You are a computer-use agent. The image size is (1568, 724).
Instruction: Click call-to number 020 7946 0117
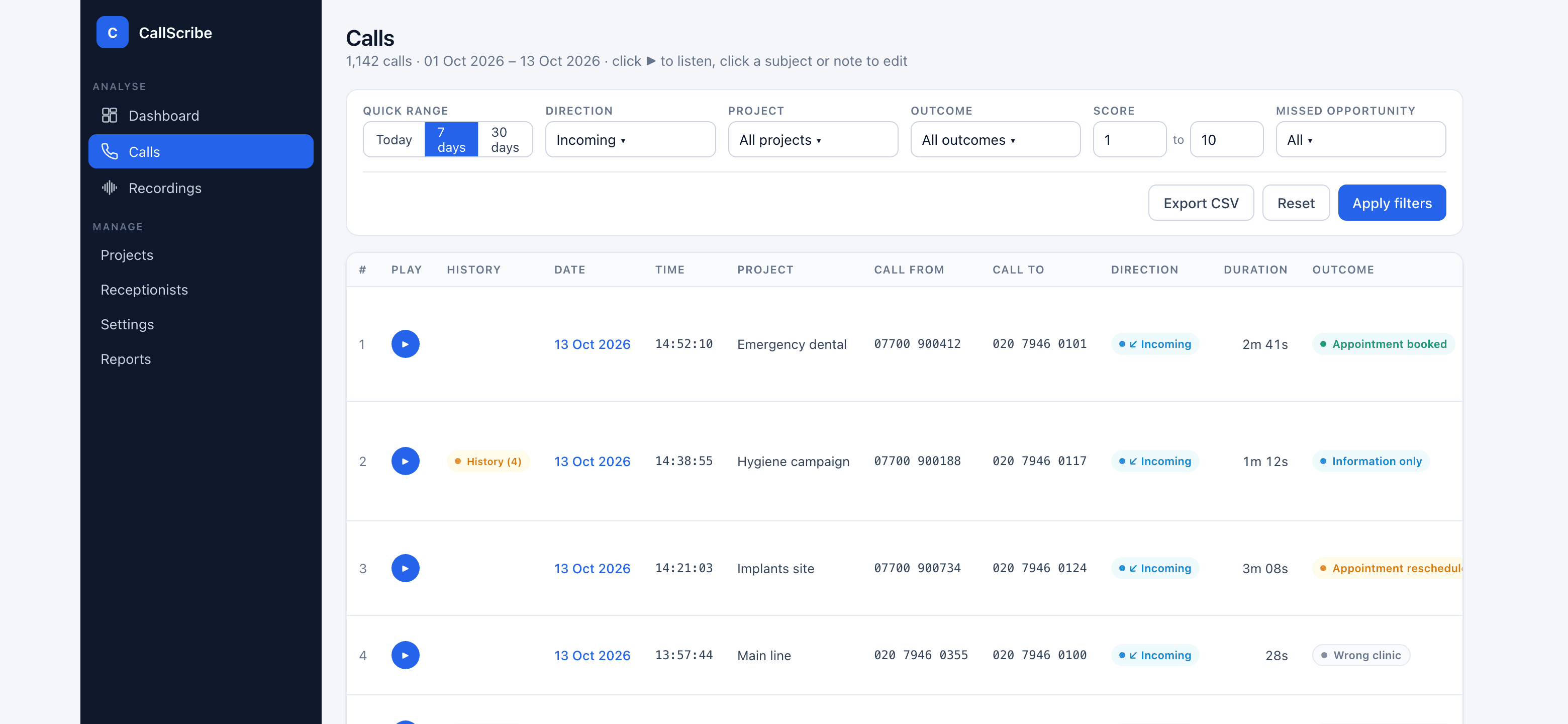[x=1039, y=462]
